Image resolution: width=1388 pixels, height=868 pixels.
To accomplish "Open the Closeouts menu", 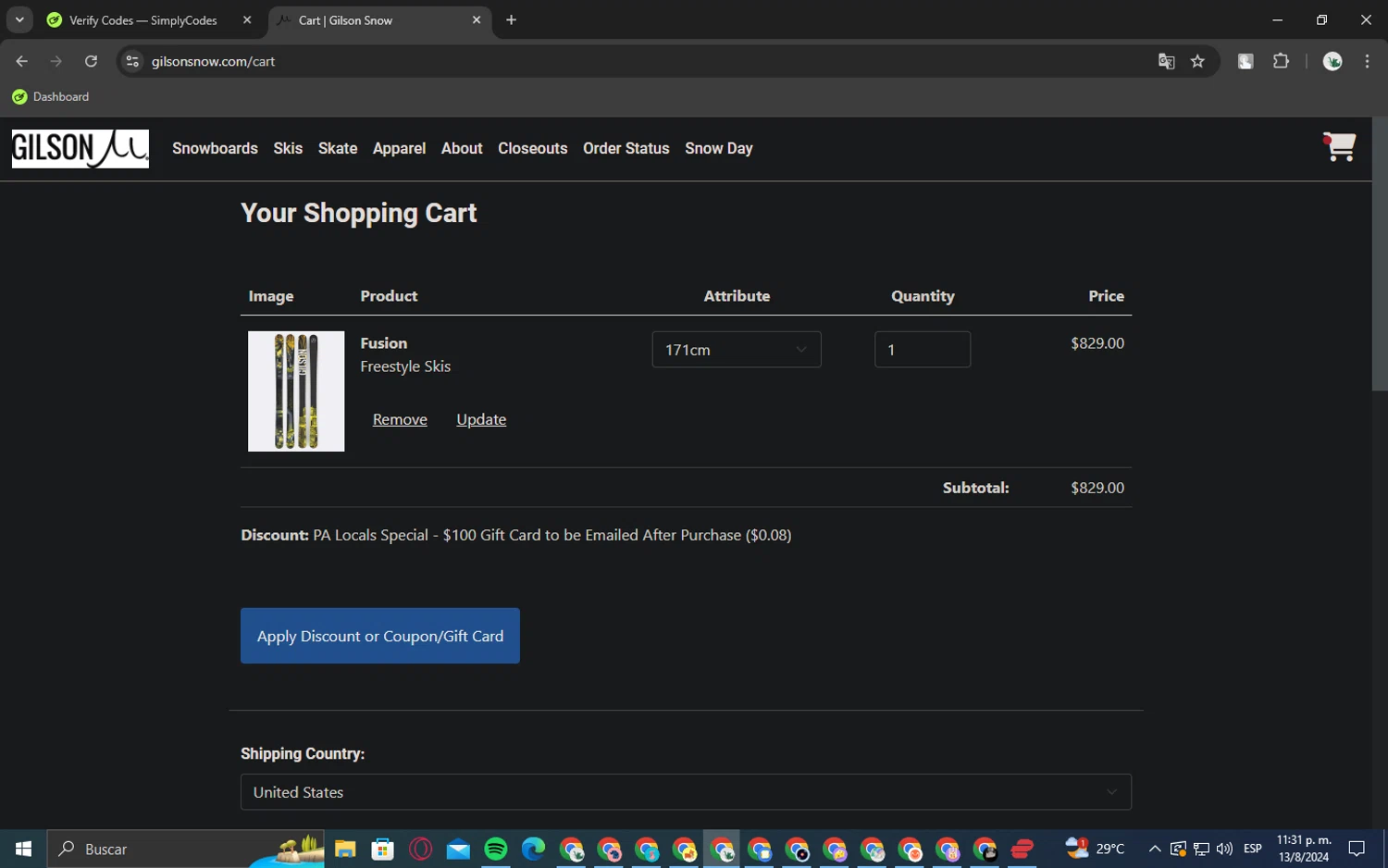I will point(532,148).
